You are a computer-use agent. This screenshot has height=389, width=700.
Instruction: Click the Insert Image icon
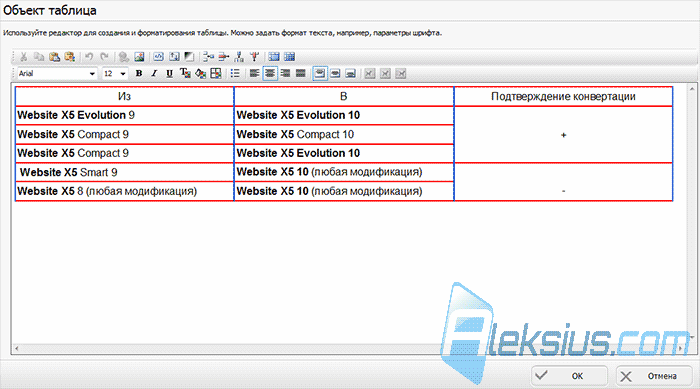pyautogui.click(x=139, y=57)
